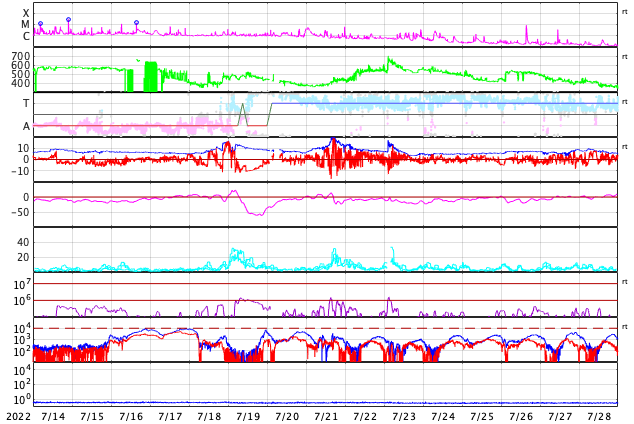The image size is (634, 424).
Task: Click the tallest blue flare marker circle
Action: click(x=68, y=19)
